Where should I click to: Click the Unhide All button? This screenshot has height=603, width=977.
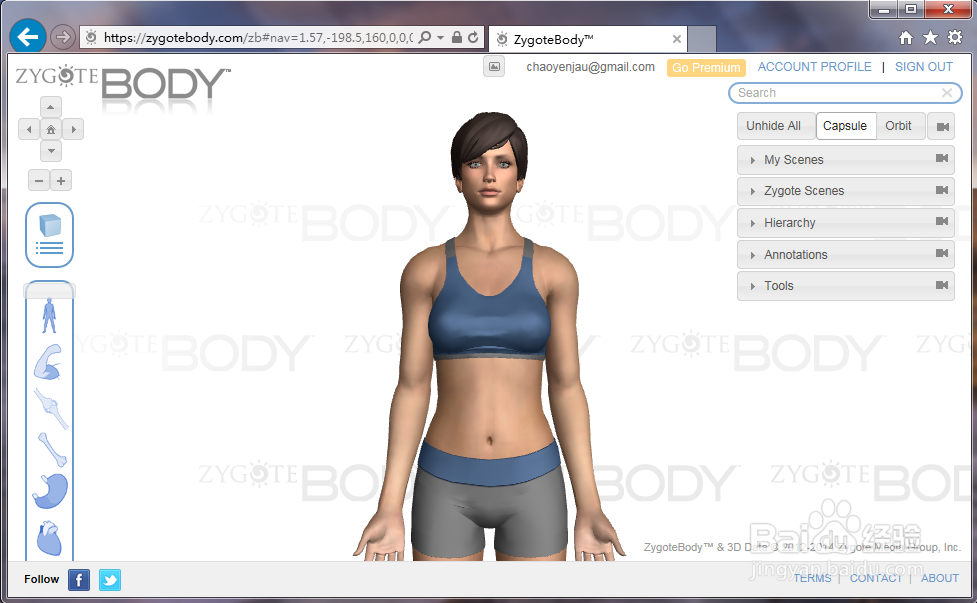774,126
